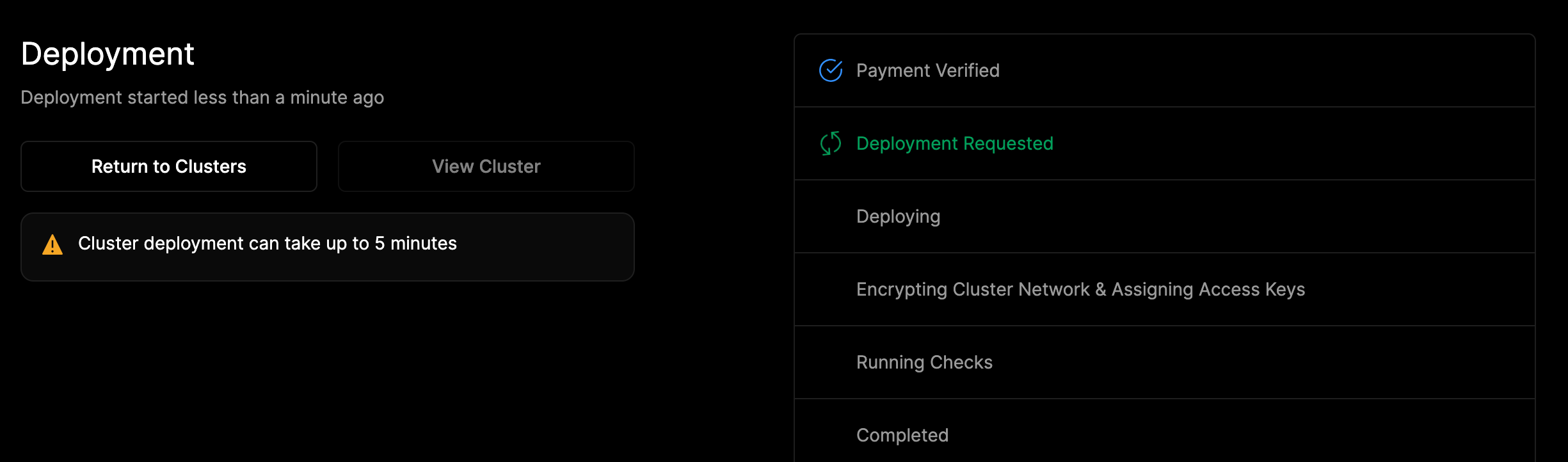Click blank space right of Deploying

pos(1235,216)
